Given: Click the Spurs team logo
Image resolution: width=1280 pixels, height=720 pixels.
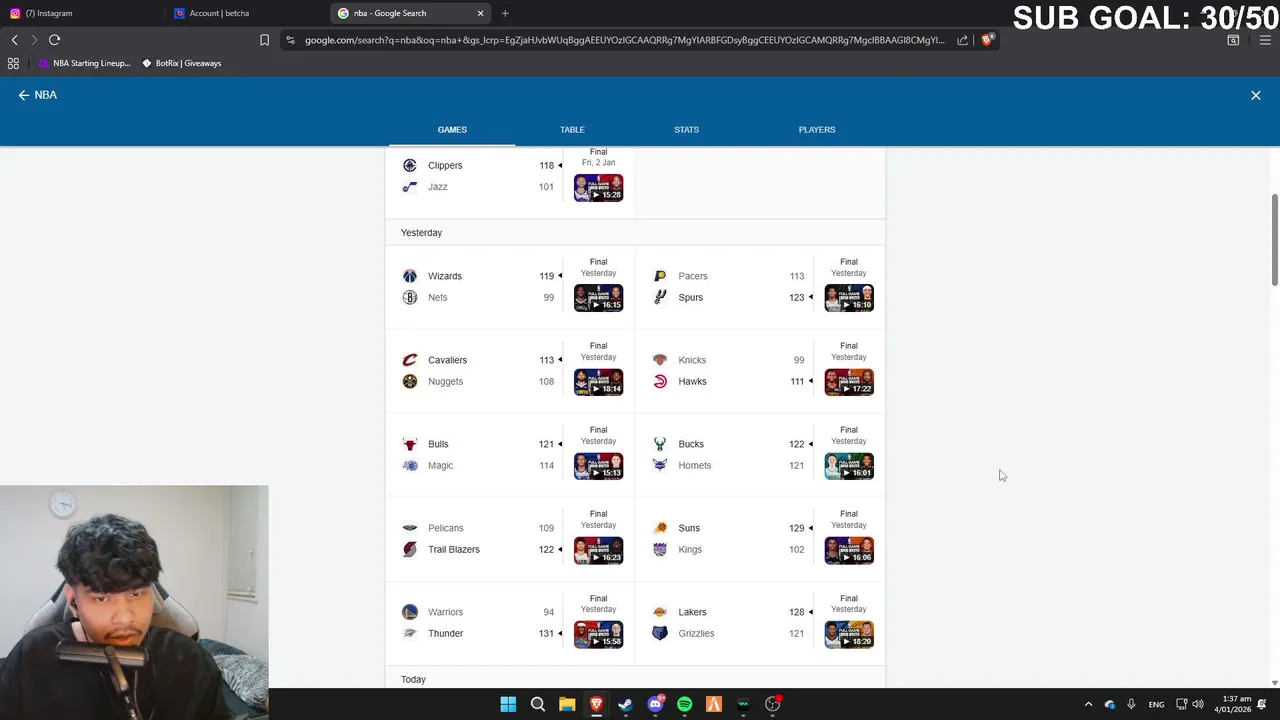Looking at the screenshot, I should click(659, 297).
